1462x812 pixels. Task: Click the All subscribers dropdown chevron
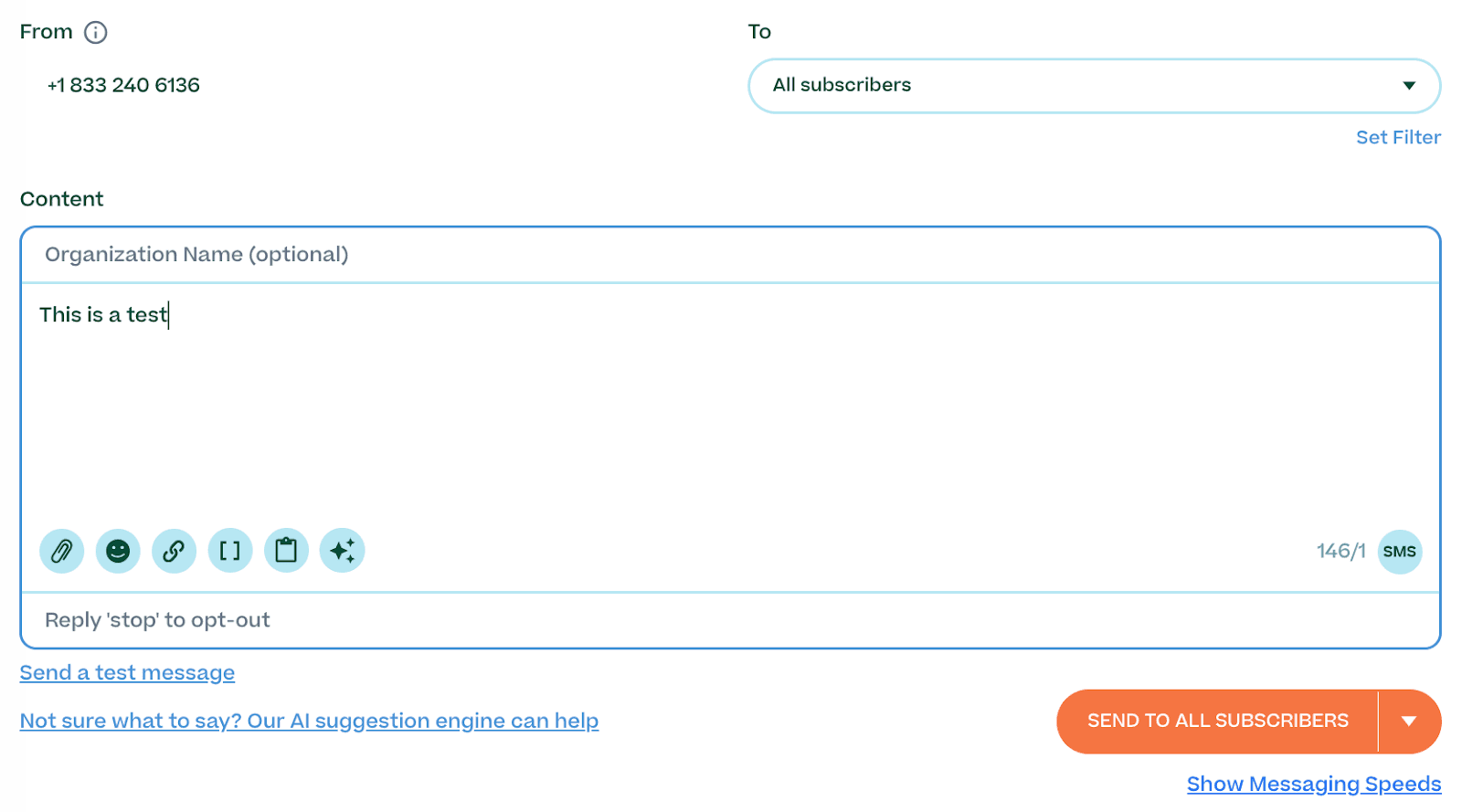[x=1408, y=85]
